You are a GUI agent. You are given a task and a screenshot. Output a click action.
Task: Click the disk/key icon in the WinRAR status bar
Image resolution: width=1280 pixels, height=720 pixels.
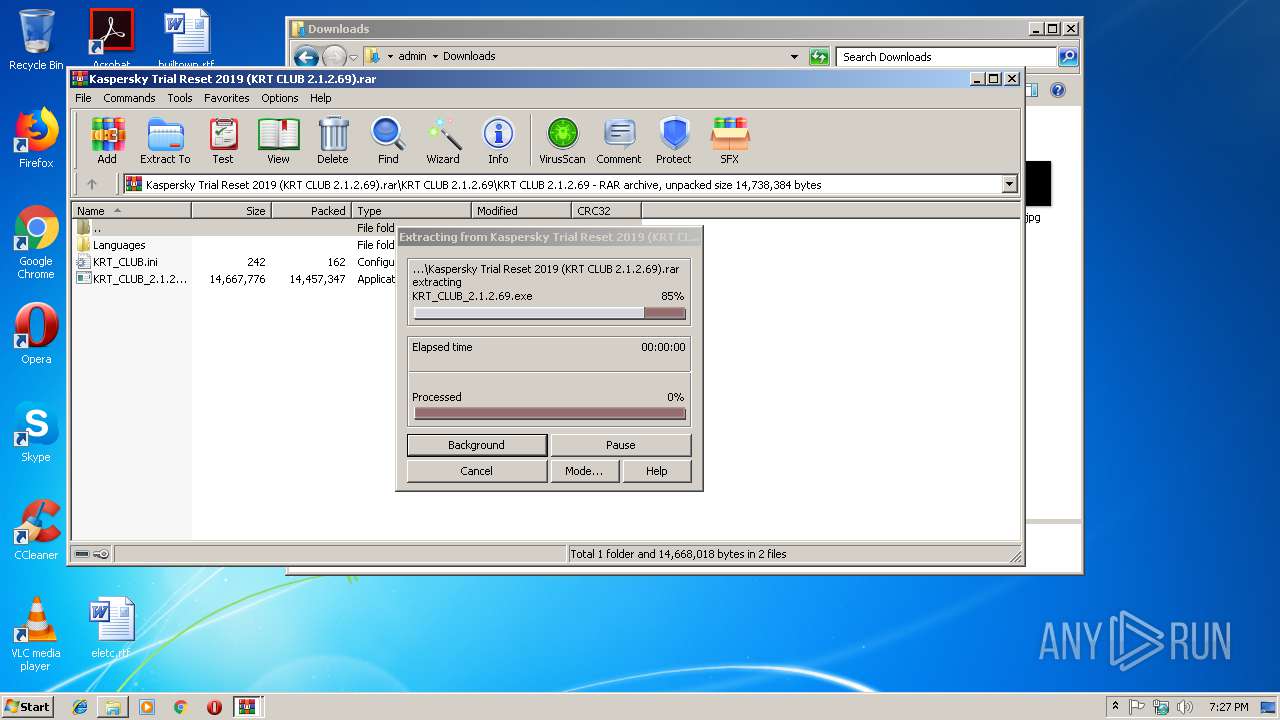click(92, 554)
